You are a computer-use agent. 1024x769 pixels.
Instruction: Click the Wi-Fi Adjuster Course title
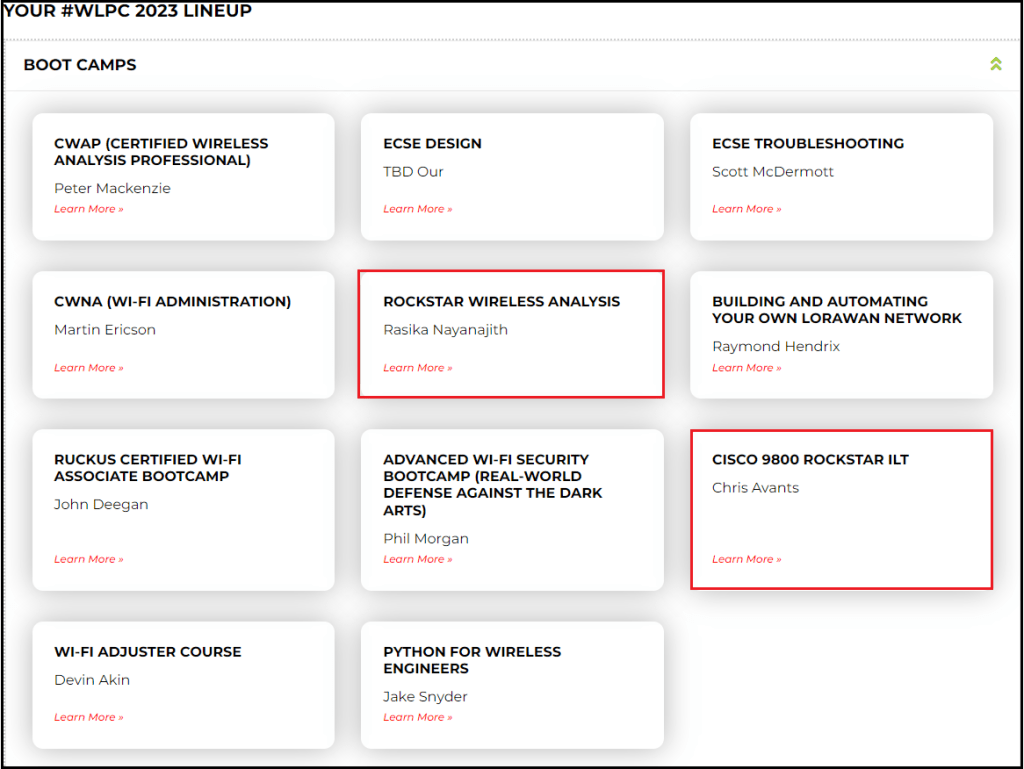coord(147,652)
